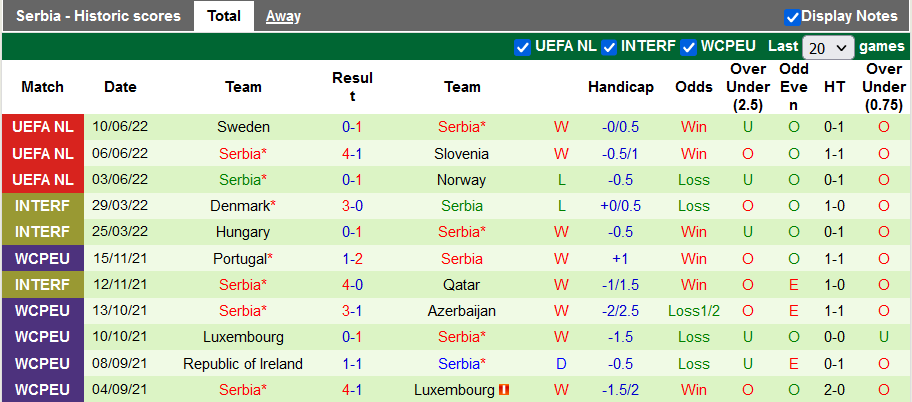Open the Slovenia team link

(x=462, y=154)
